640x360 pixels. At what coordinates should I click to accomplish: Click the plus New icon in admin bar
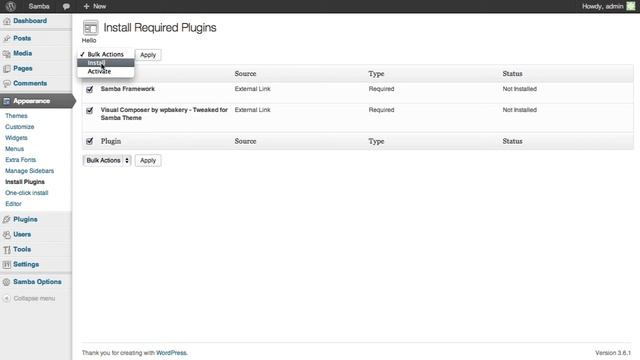[x=86, y=6]
